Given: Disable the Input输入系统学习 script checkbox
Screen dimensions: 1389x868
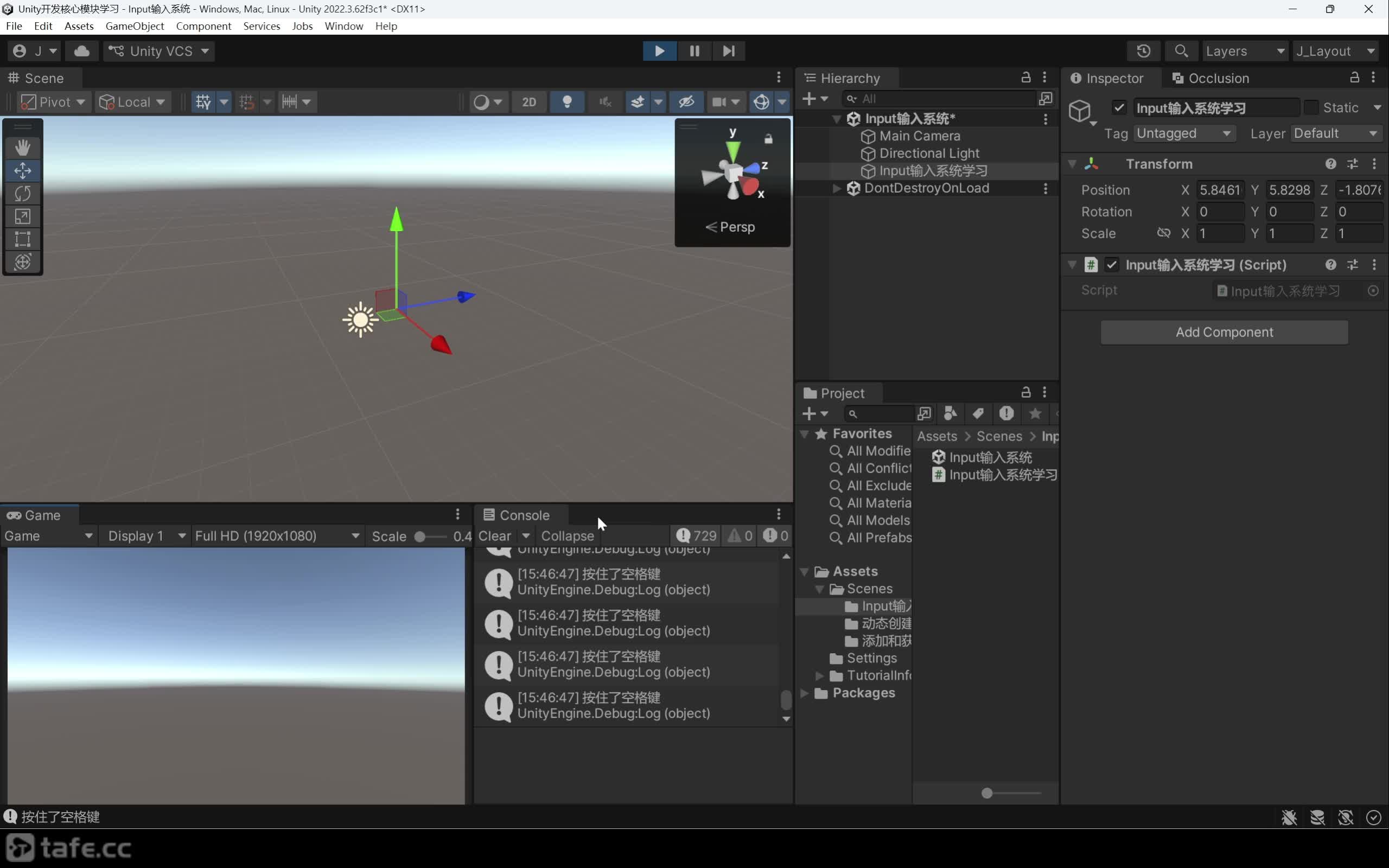Looking at the screenshot, I should click(x=1111, y=265).
